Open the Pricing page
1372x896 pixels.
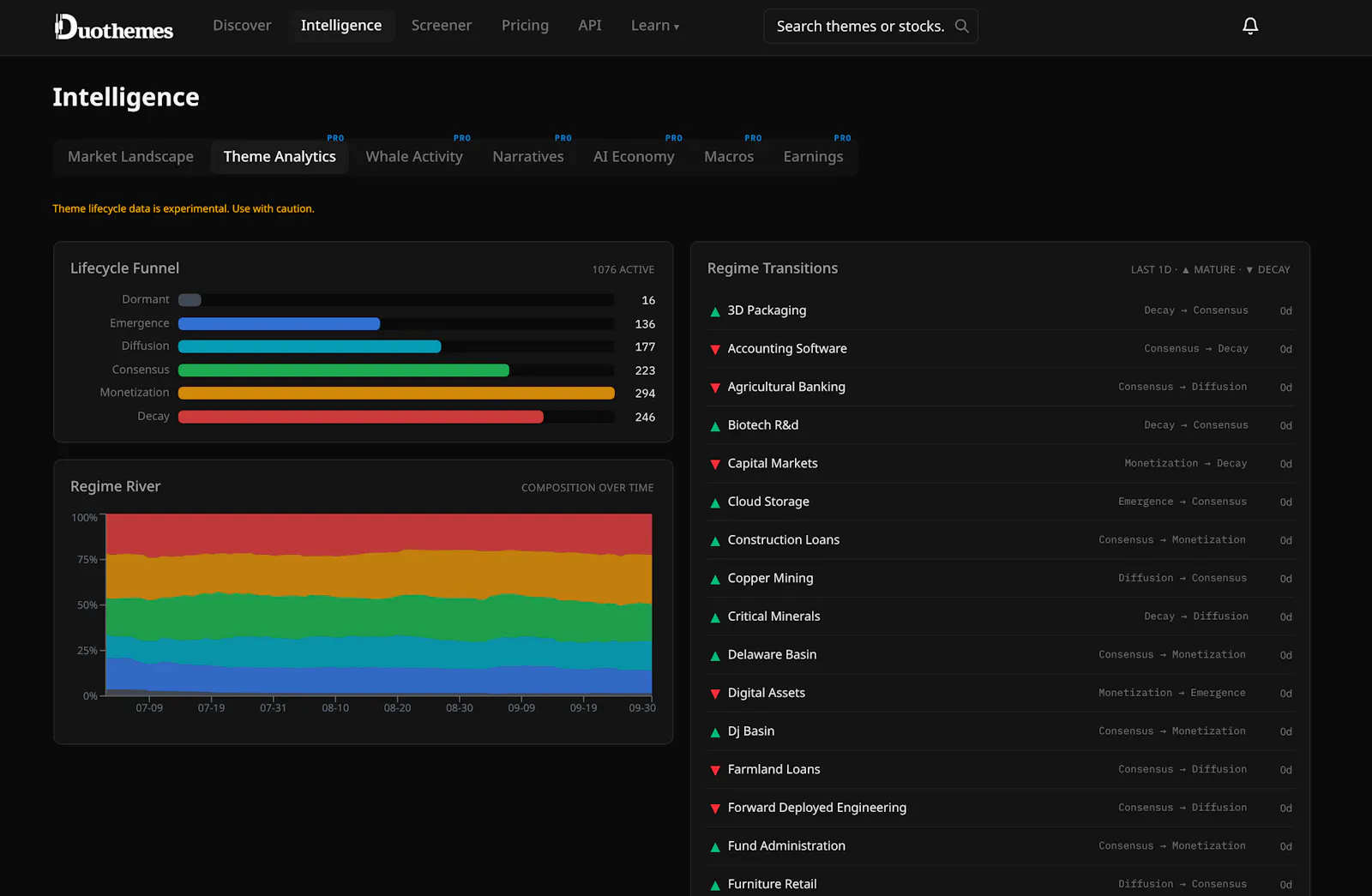[525, 26]
